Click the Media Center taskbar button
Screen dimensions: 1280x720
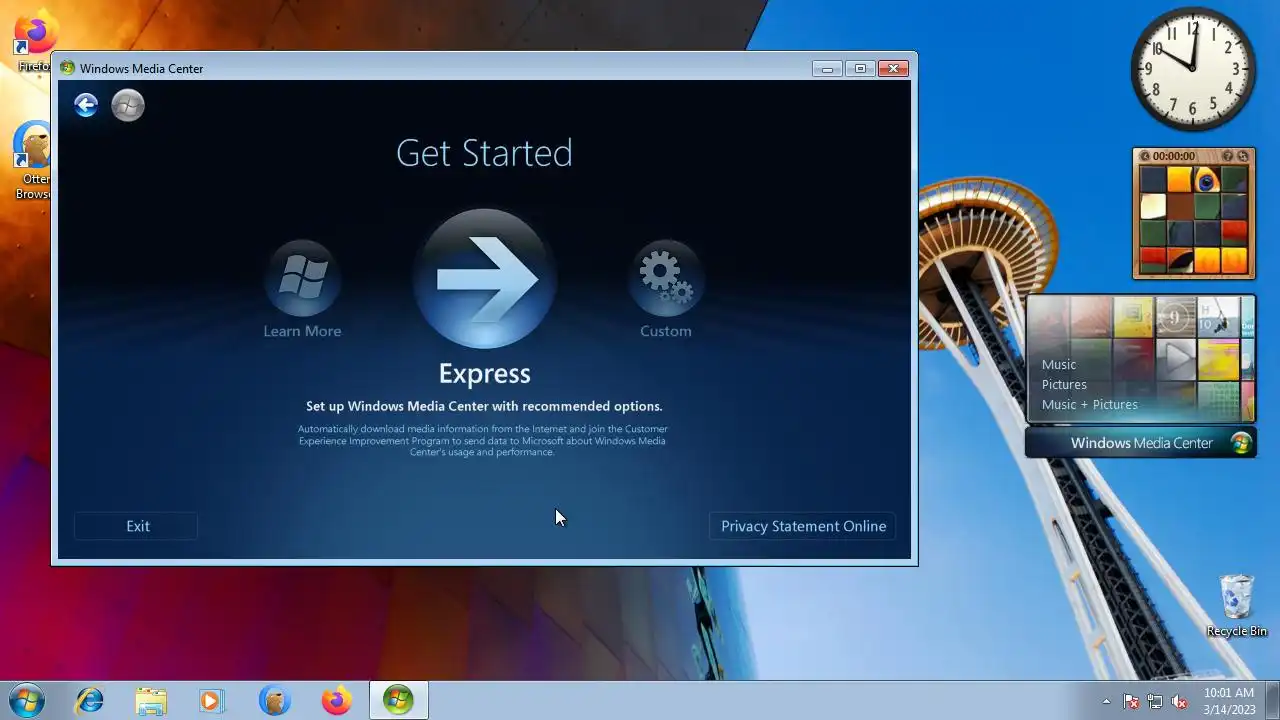click(x=398, y=701)
